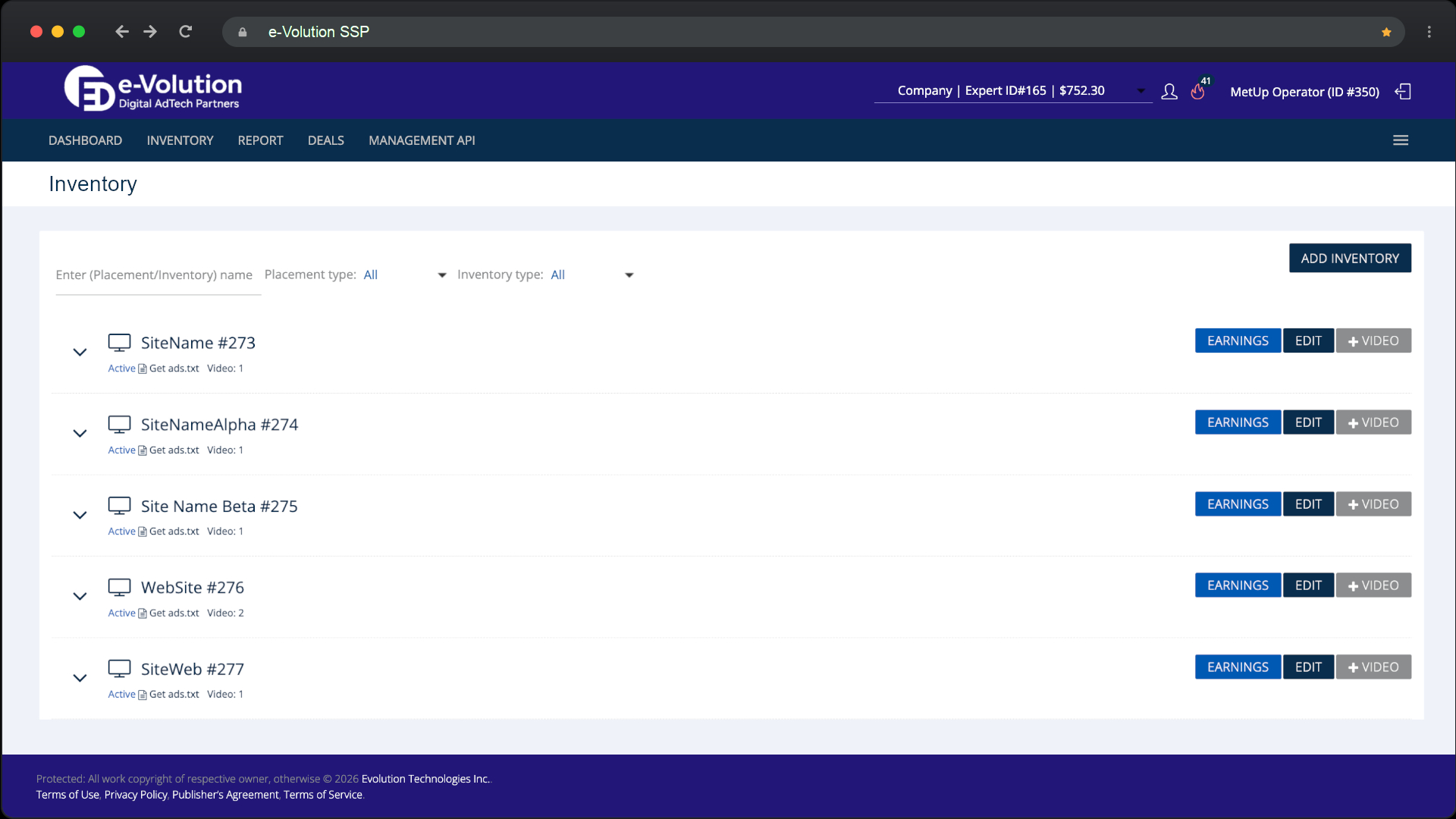Viewport: 1456px width, 819px height.
Task: Open the Terms of Service link
Action: [323, 795]
